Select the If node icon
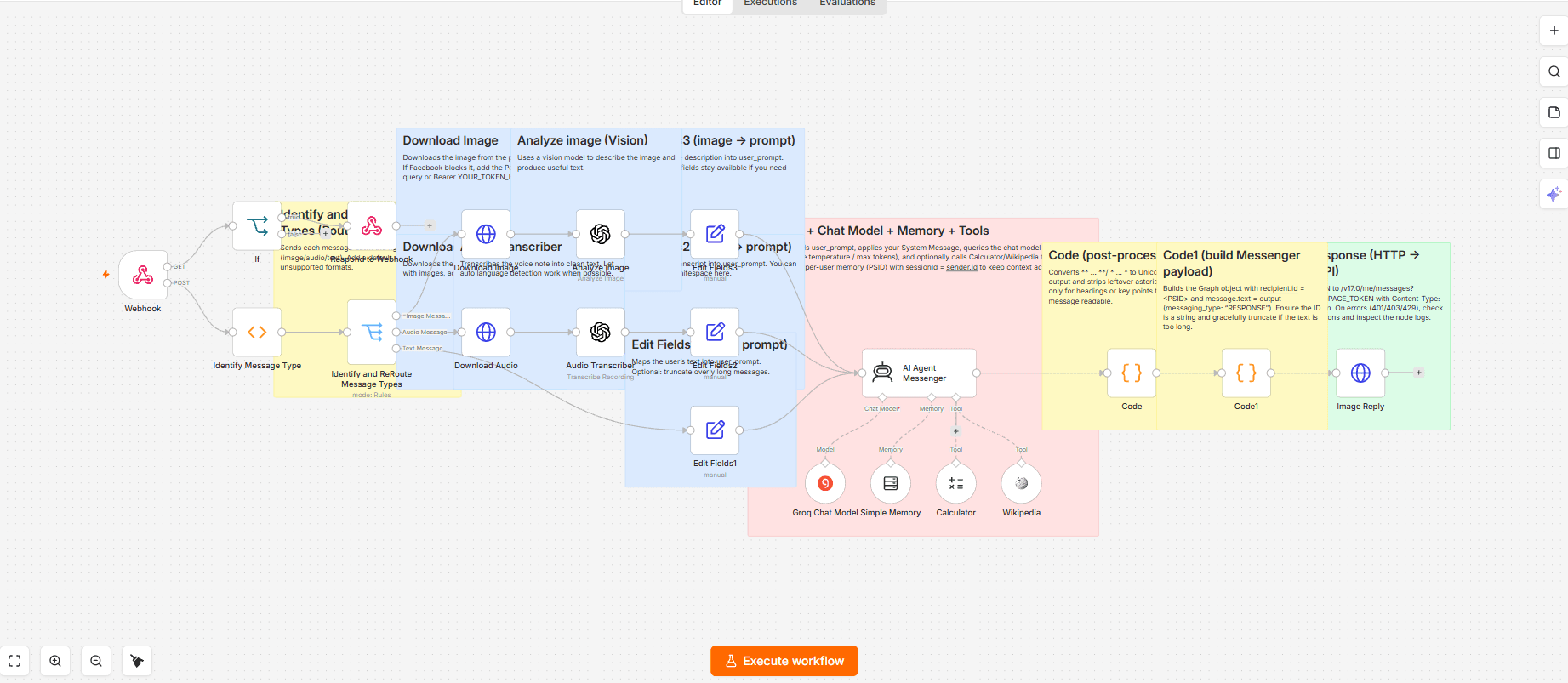The height and width of the screenshot is (683, 1568). [x=257, y=226]
